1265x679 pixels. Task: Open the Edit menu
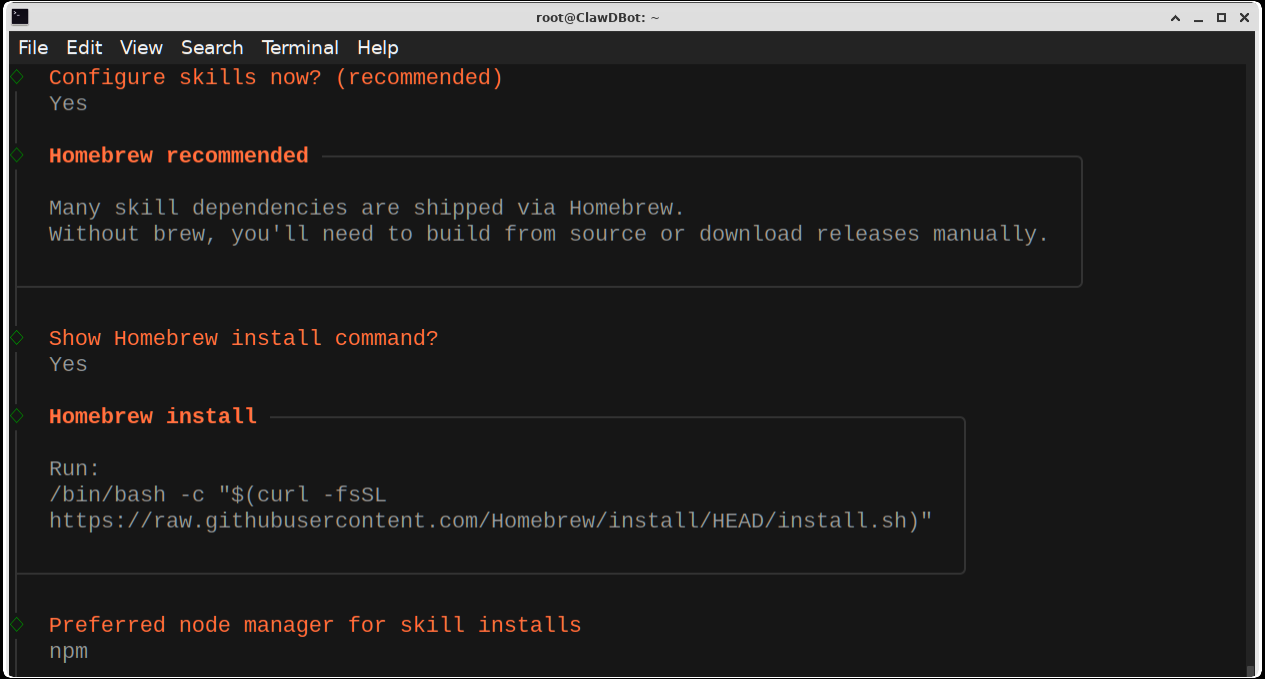[x=84, y=47]
